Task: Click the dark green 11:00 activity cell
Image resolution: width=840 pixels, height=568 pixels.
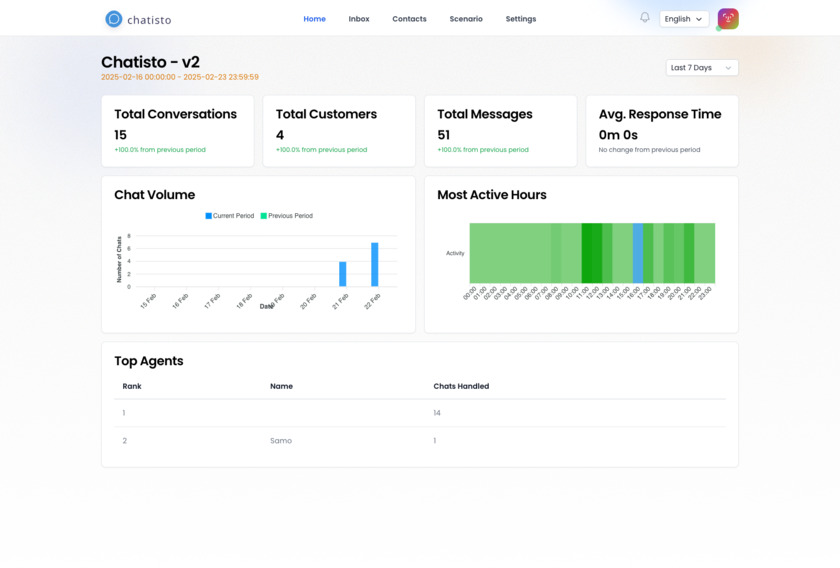Action: [x=587, y=253]
